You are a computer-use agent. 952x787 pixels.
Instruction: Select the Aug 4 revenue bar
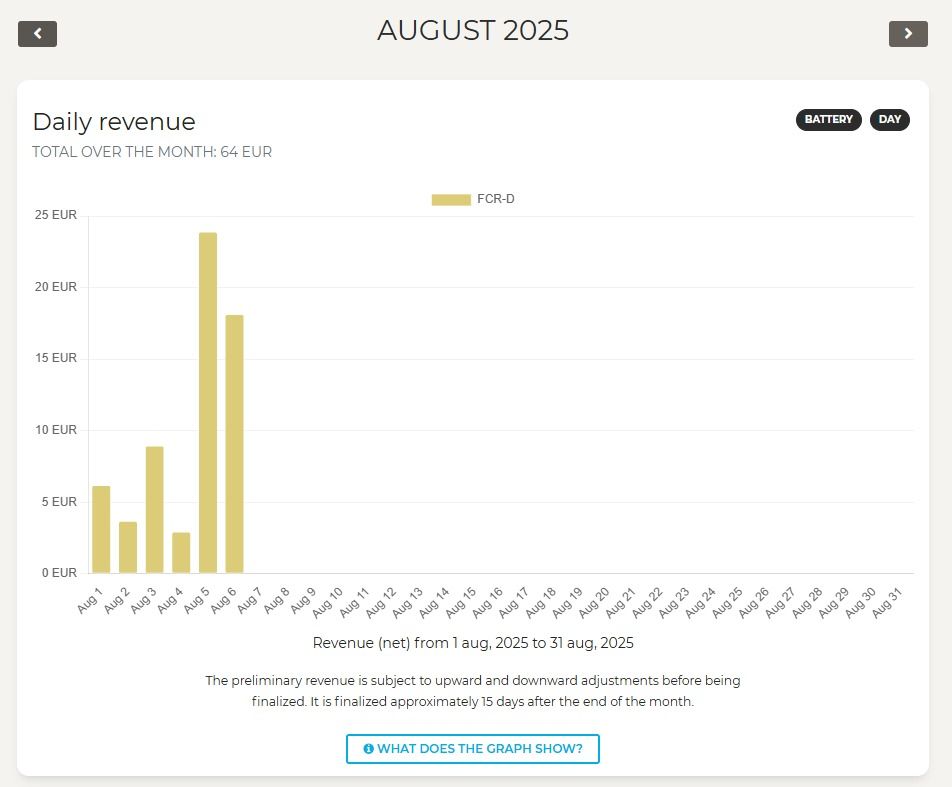click(181, 552)
